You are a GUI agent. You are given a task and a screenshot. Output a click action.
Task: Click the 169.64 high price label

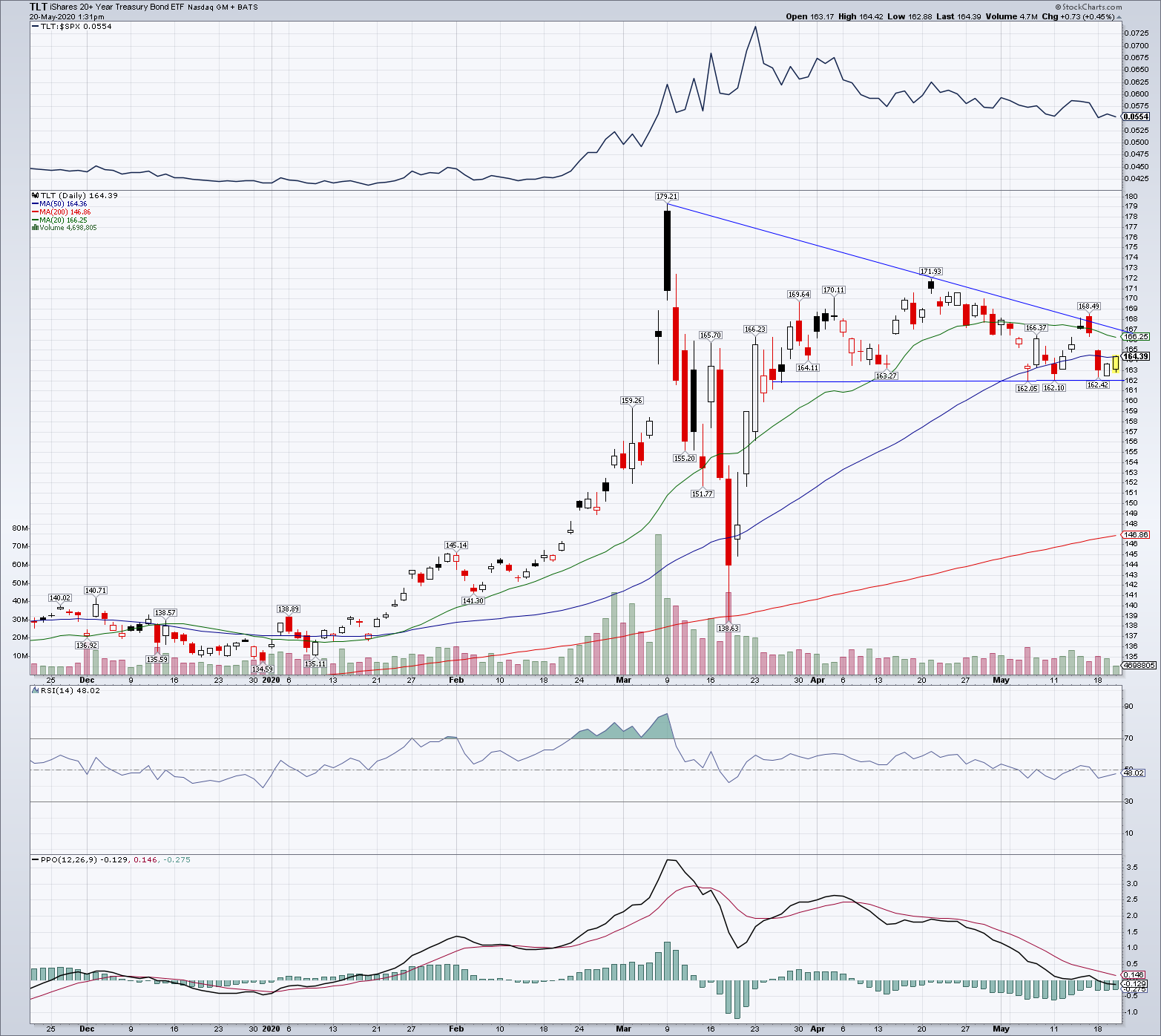(799, 295)
